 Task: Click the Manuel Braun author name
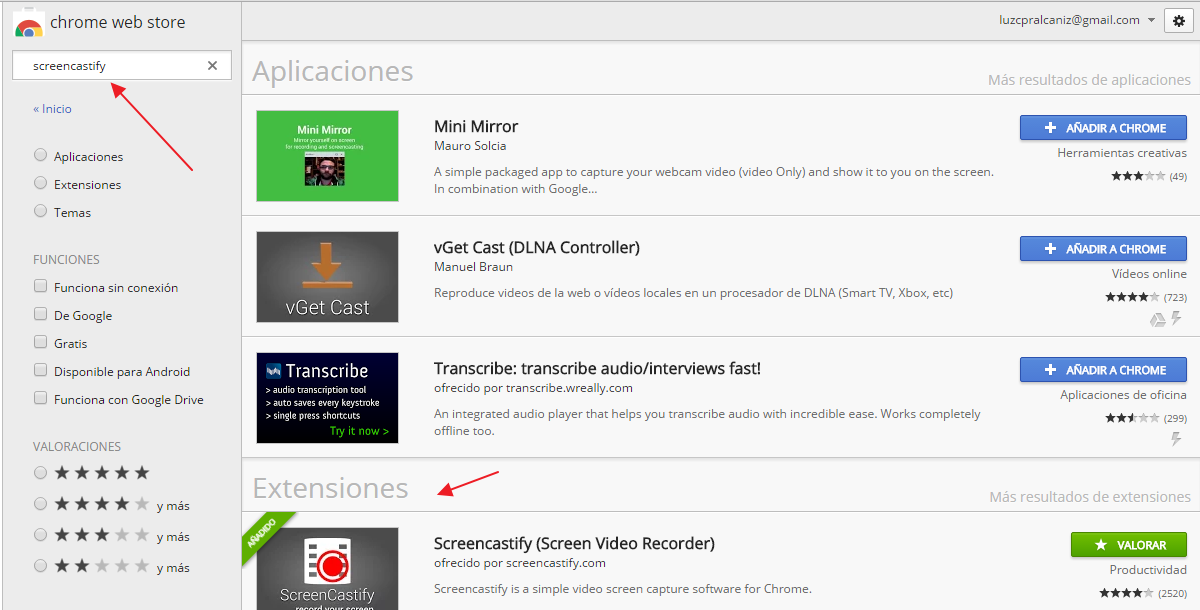tap(473, 267)
